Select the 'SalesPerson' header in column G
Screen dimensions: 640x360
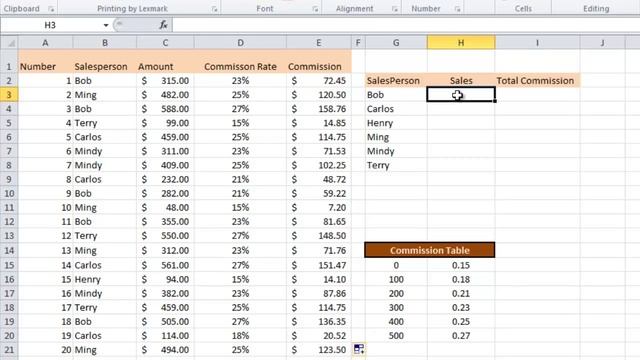pyautogui.click(x=396, y=80)
